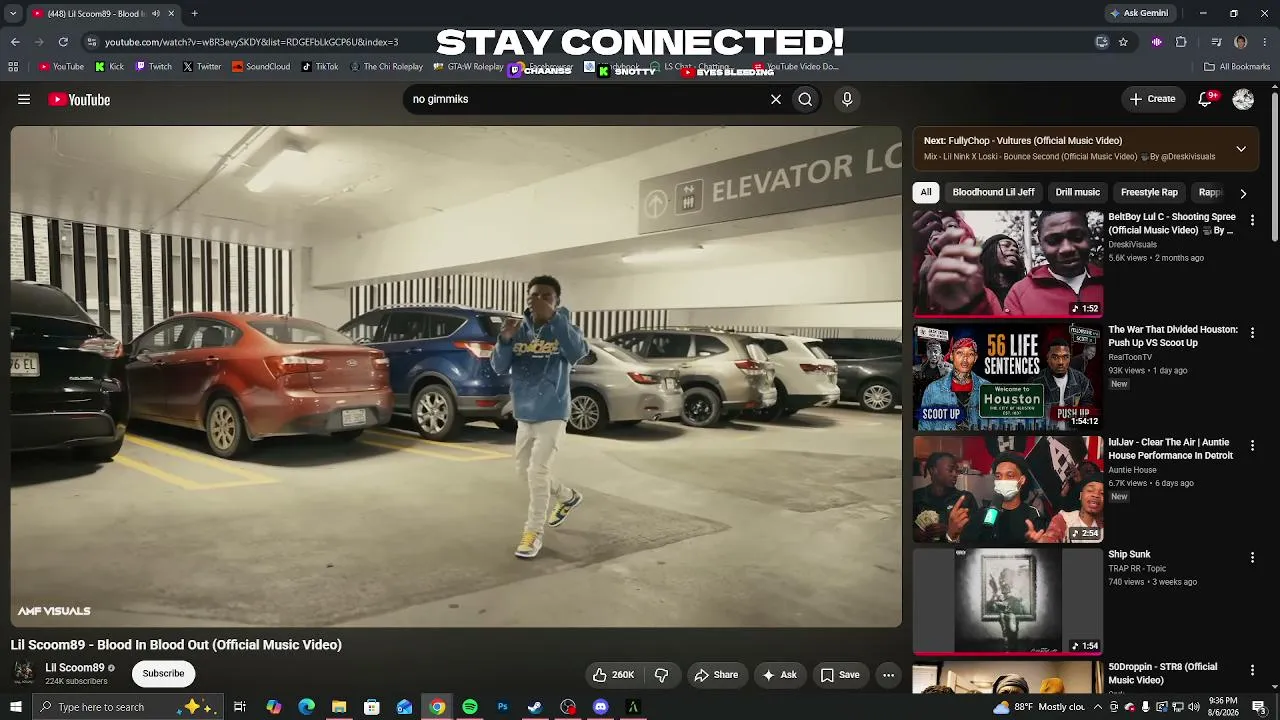The height and width of the screenshot is (720, 1280).
Task: Open Chrome extensions puzzle icon
Action: pyautogui.click(x=1181, y=42)
